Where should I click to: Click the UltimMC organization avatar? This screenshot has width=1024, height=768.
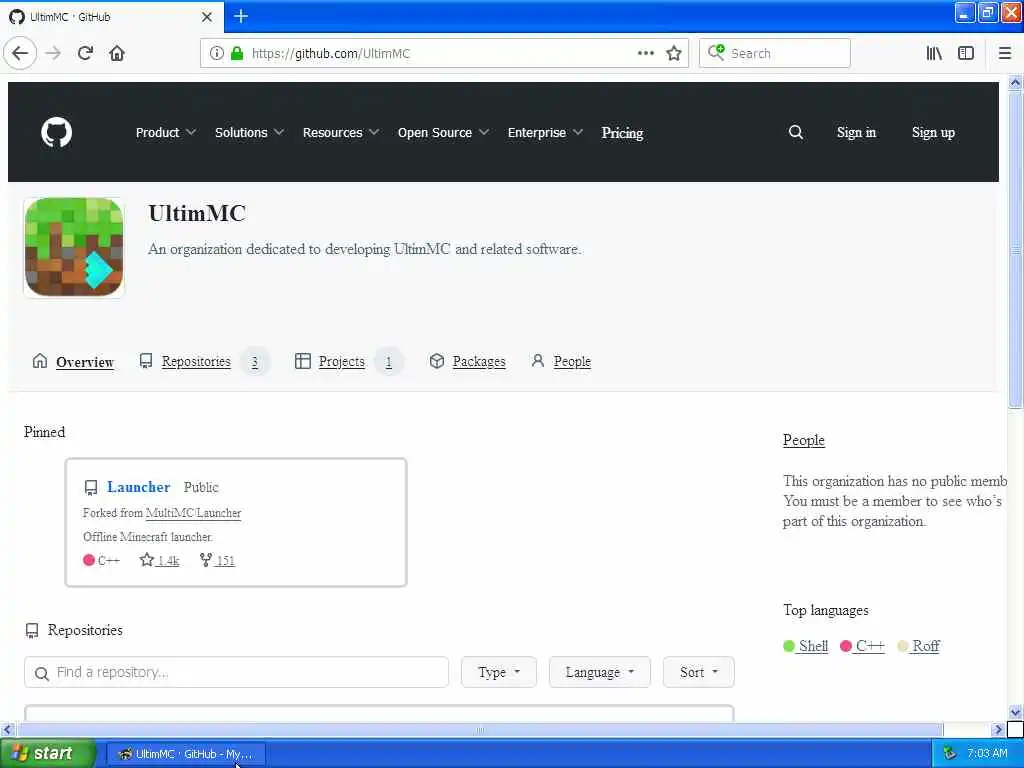74,248
